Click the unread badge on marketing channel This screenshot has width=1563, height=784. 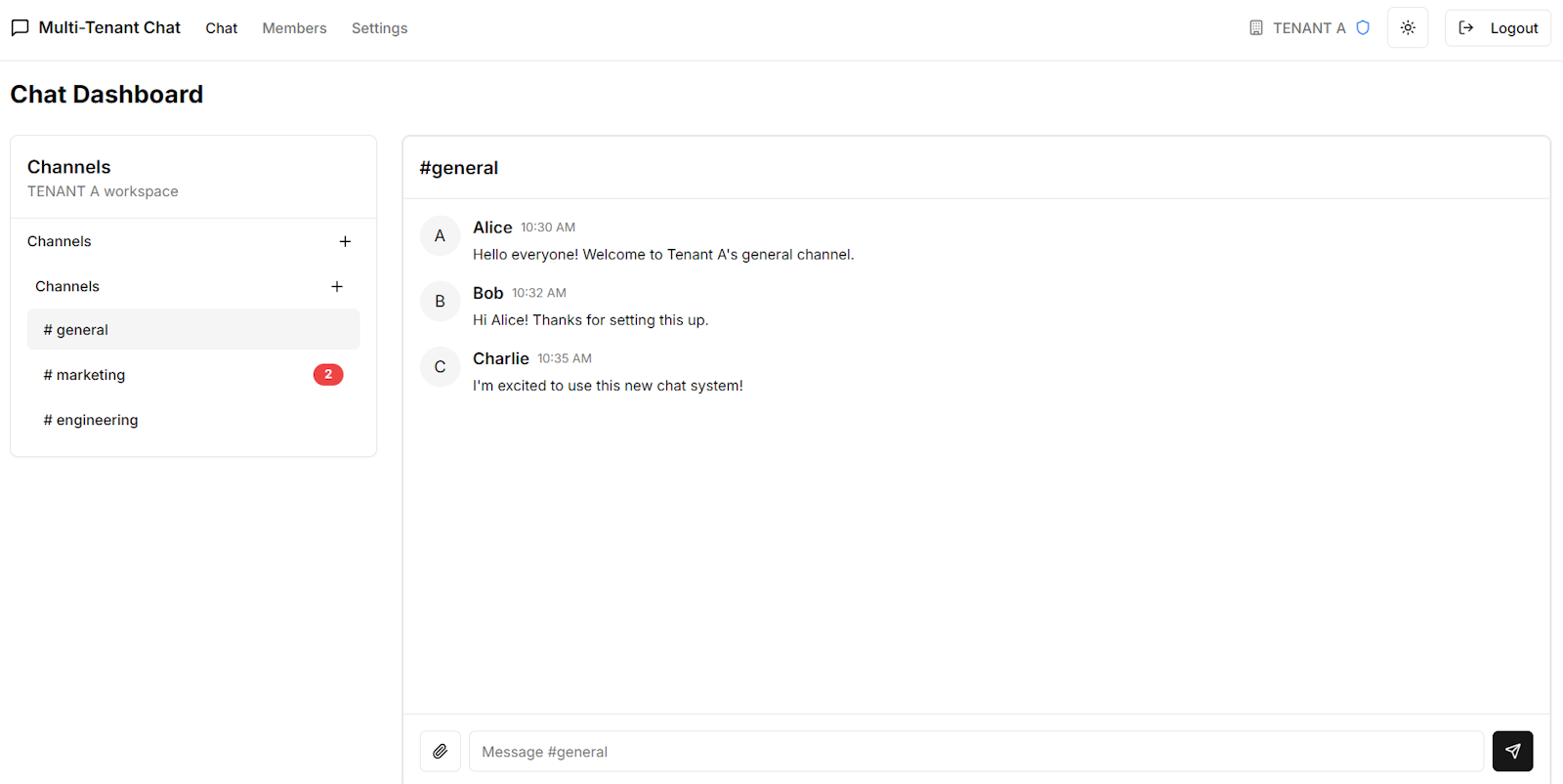[327, 374]
